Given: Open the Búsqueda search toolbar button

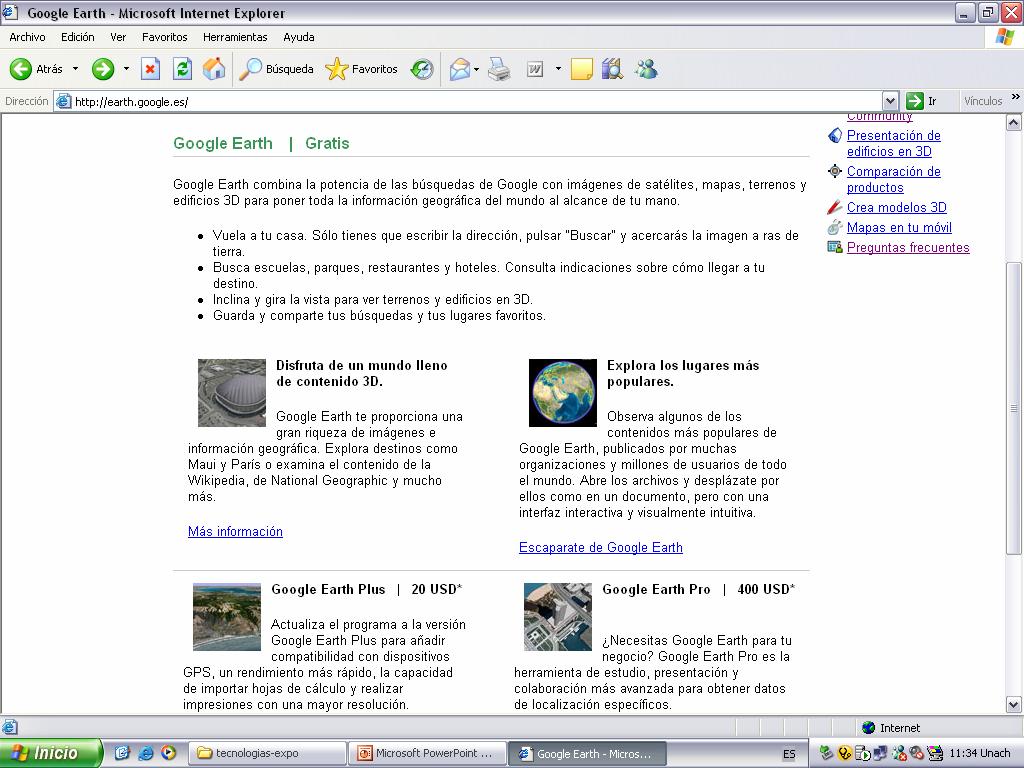Looking at the screenshot, I should click(x=276, y=69).
